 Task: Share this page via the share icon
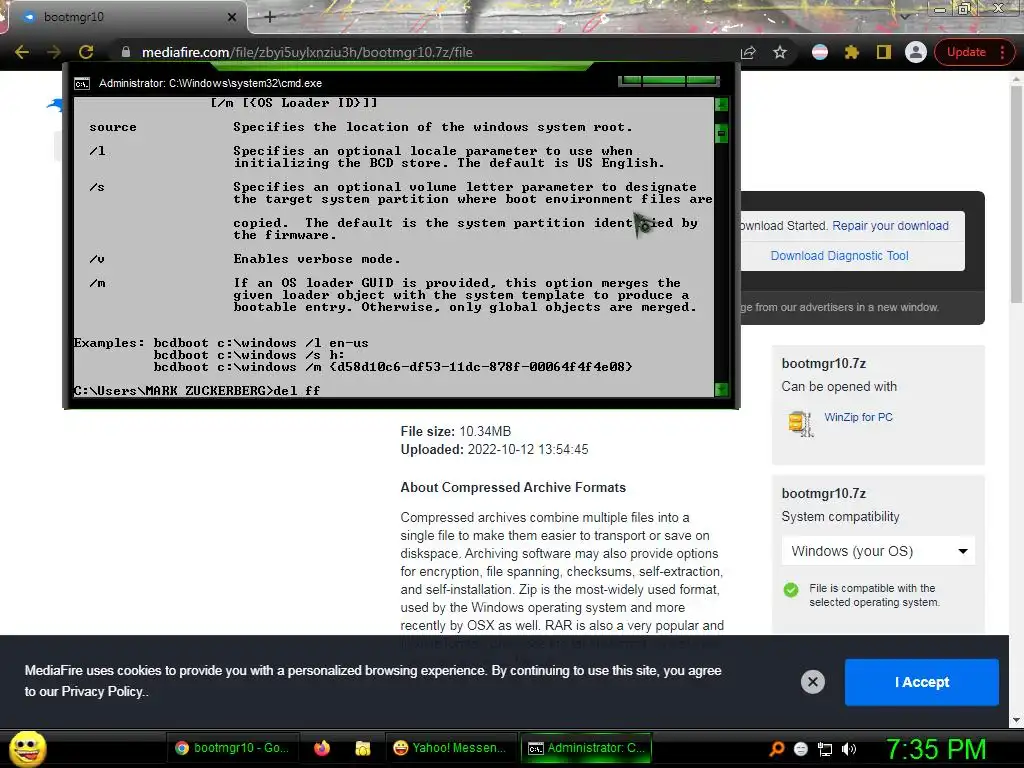tap(748, 52)
